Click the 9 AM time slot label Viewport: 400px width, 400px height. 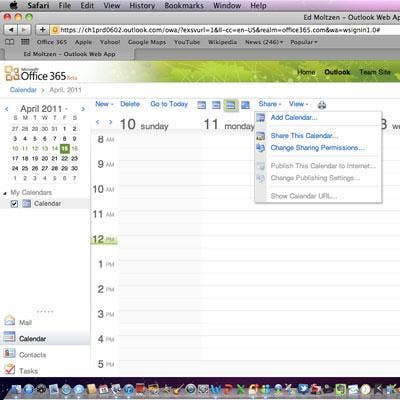(x=106, y=164)
